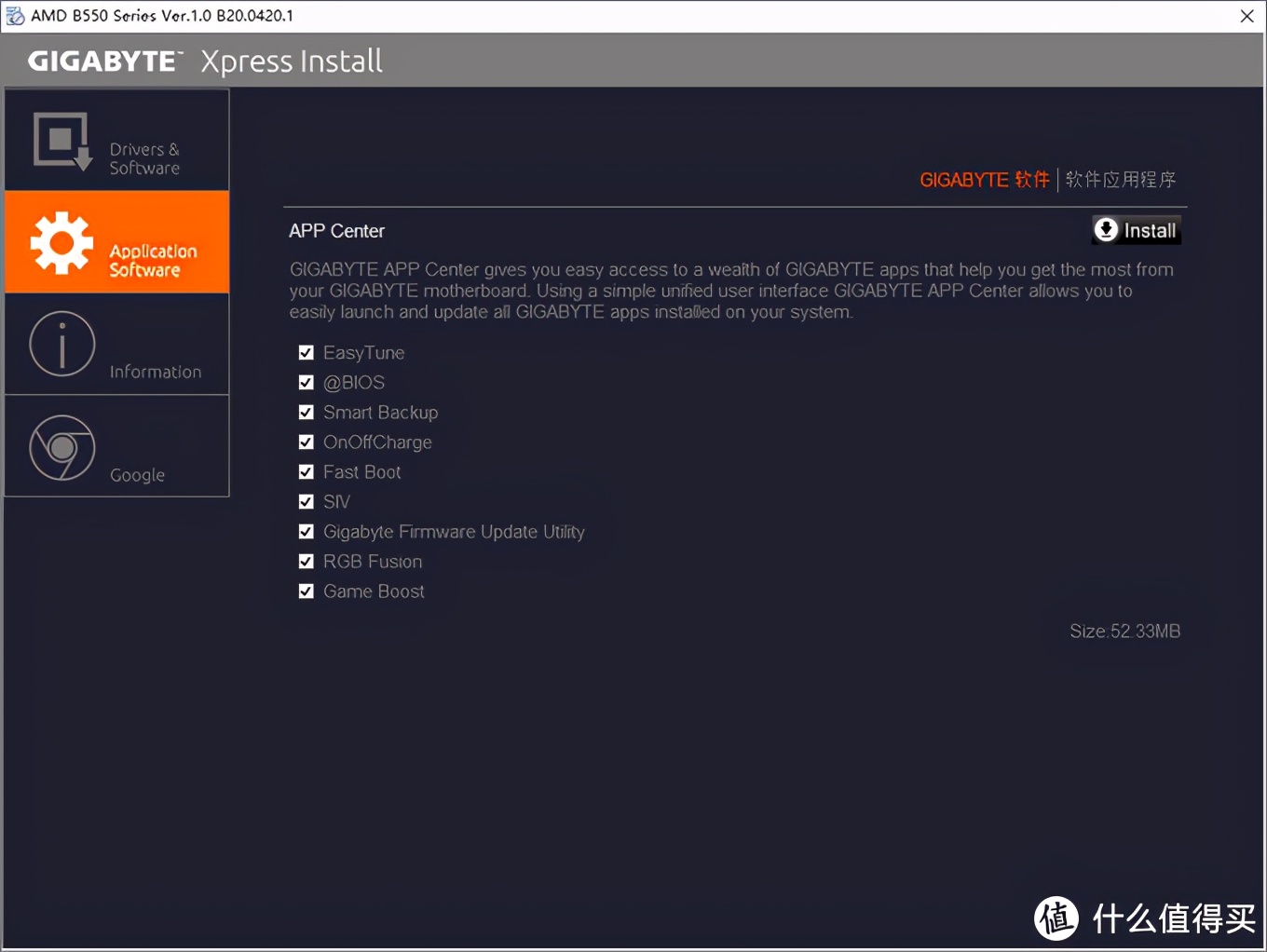Viewport: 1267px width, 952px height.
Task: Click the Size 52.33MB text
Action: pyautogui.click(x=1124, y=632)
